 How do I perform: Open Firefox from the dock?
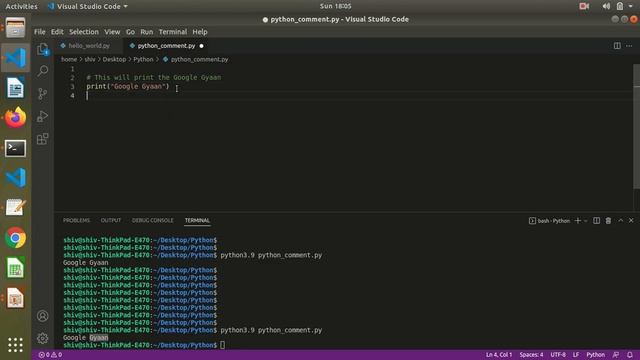tap(16, 118)
